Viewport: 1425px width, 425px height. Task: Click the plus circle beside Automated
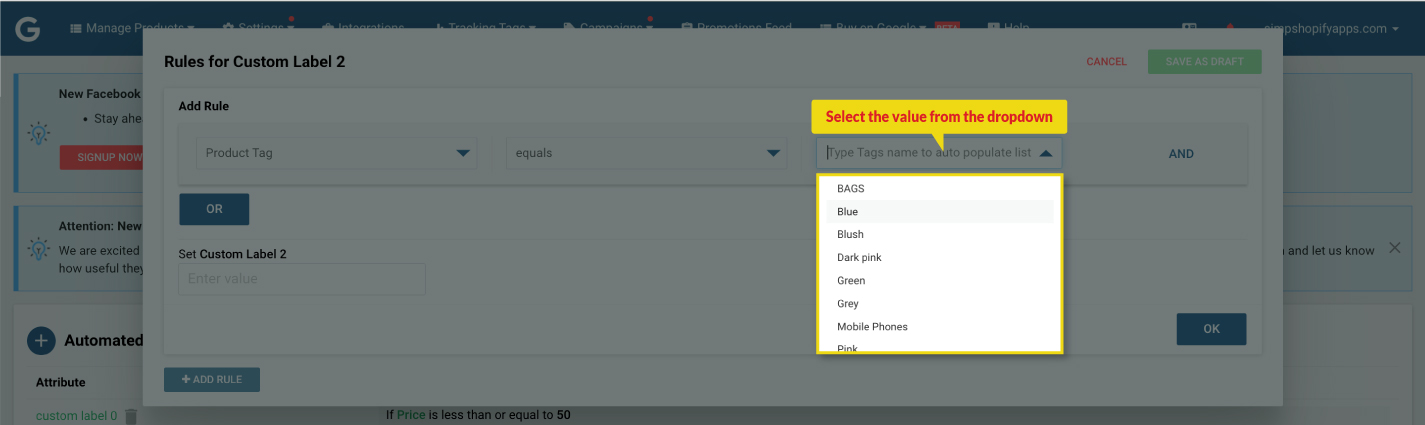(x=41, y=341)
